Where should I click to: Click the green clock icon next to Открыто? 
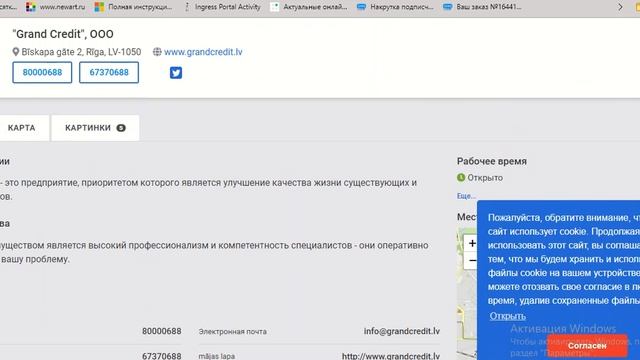coord(461,178)
